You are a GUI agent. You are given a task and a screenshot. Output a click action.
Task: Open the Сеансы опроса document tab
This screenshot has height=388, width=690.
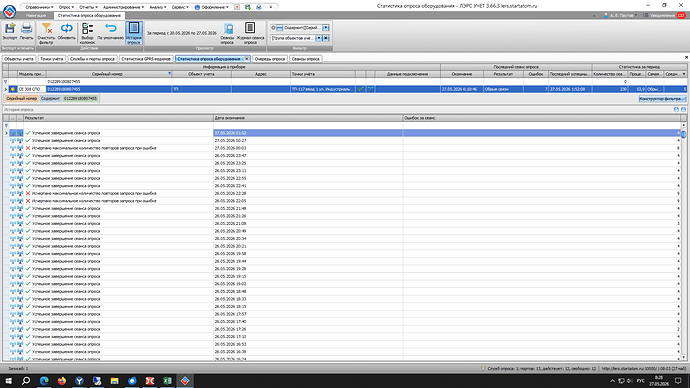point(305,59)
